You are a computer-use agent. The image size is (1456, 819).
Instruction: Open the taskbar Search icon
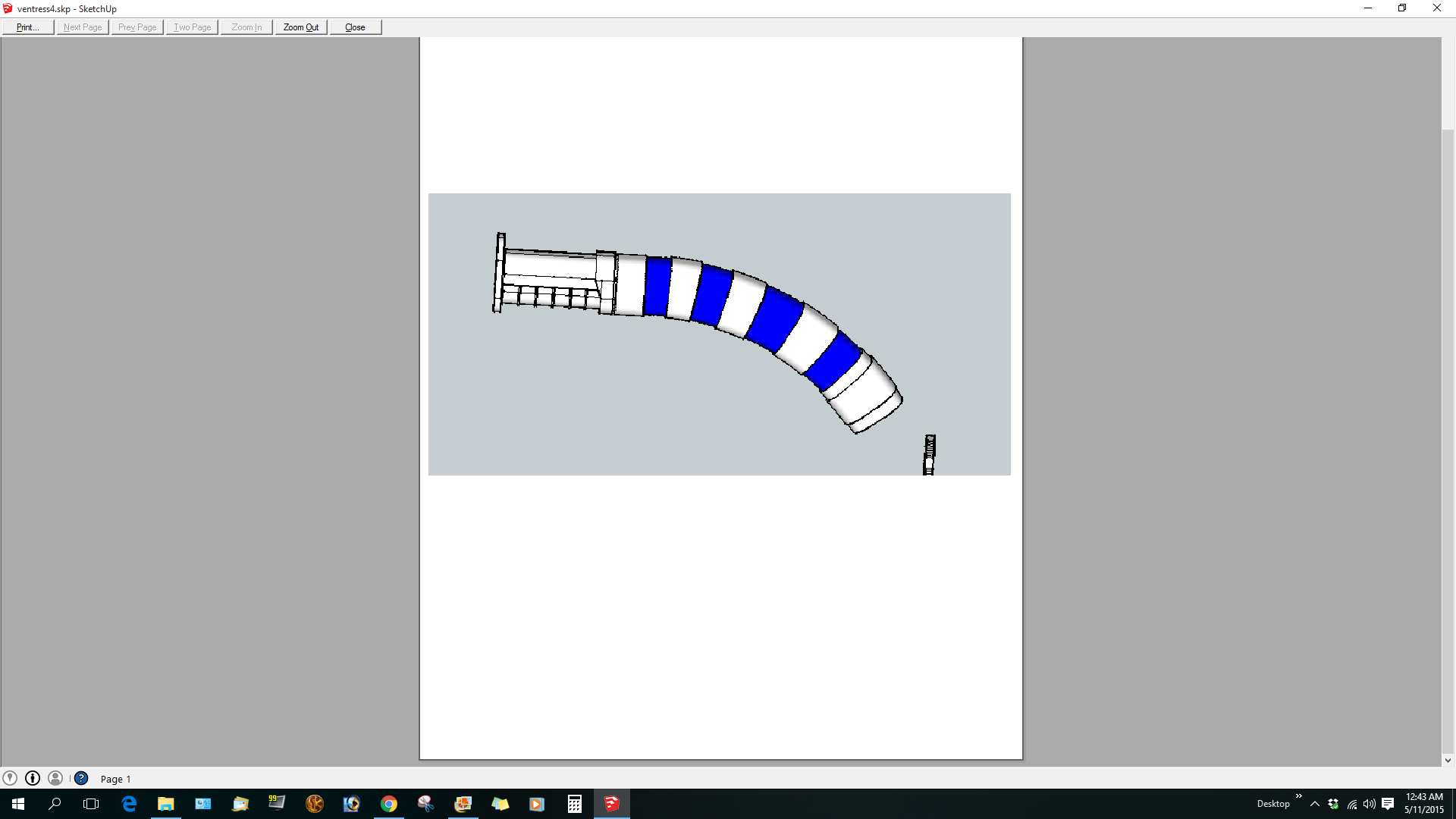pyautogui.click(x=55, y=804)
